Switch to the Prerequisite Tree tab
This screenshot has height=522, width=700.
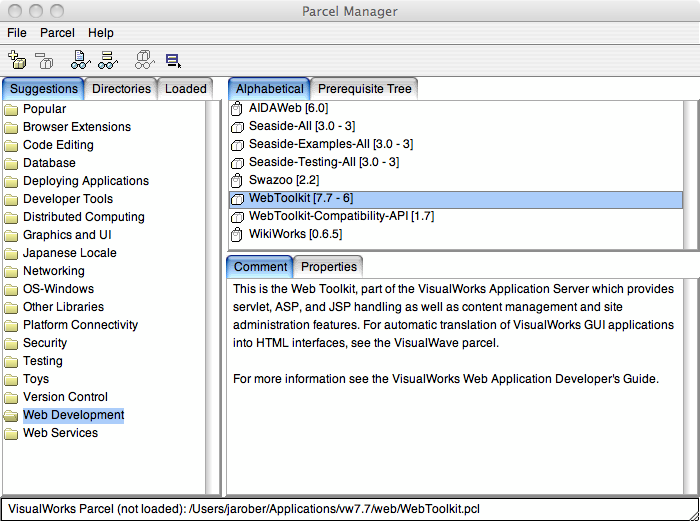(x=364, y=89)
